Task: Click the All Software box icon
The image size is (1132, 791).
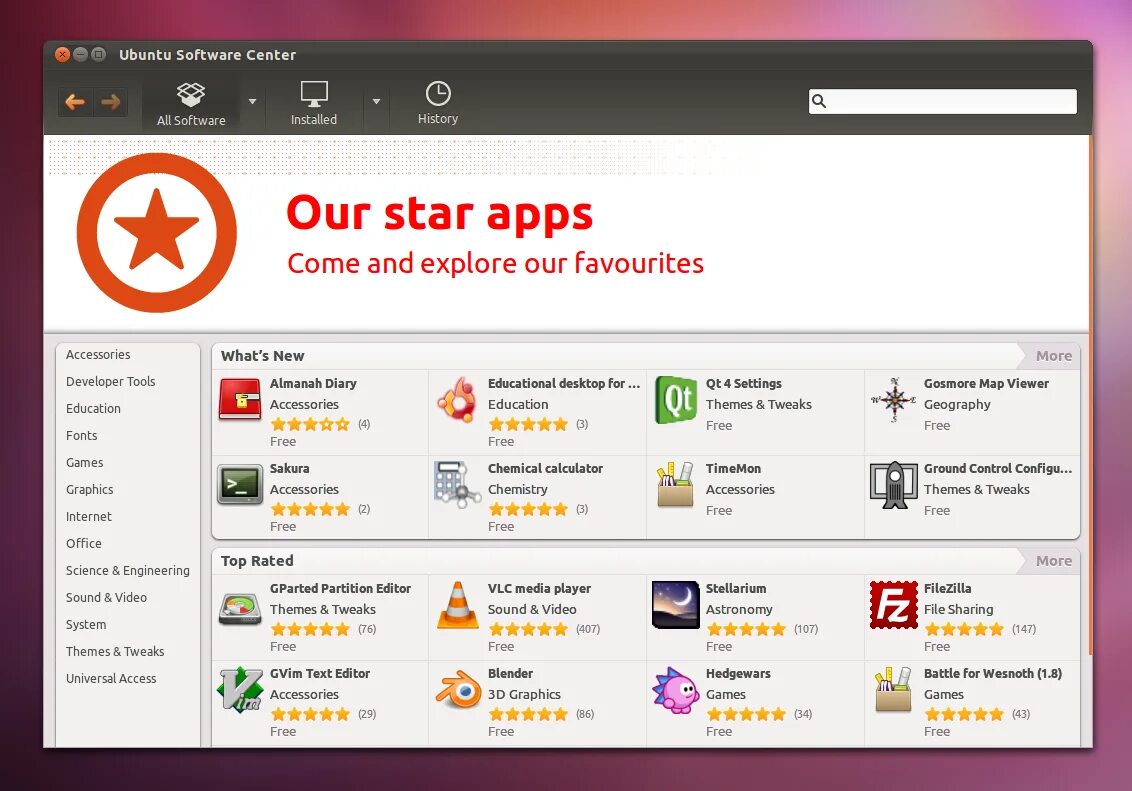Action: (191, 95)
